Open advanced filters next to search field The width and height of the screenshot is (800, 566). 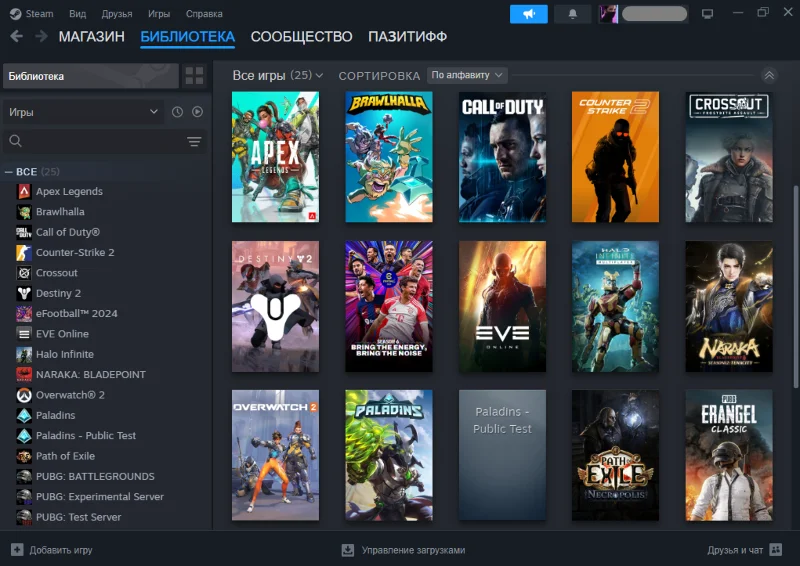(194, 142)
